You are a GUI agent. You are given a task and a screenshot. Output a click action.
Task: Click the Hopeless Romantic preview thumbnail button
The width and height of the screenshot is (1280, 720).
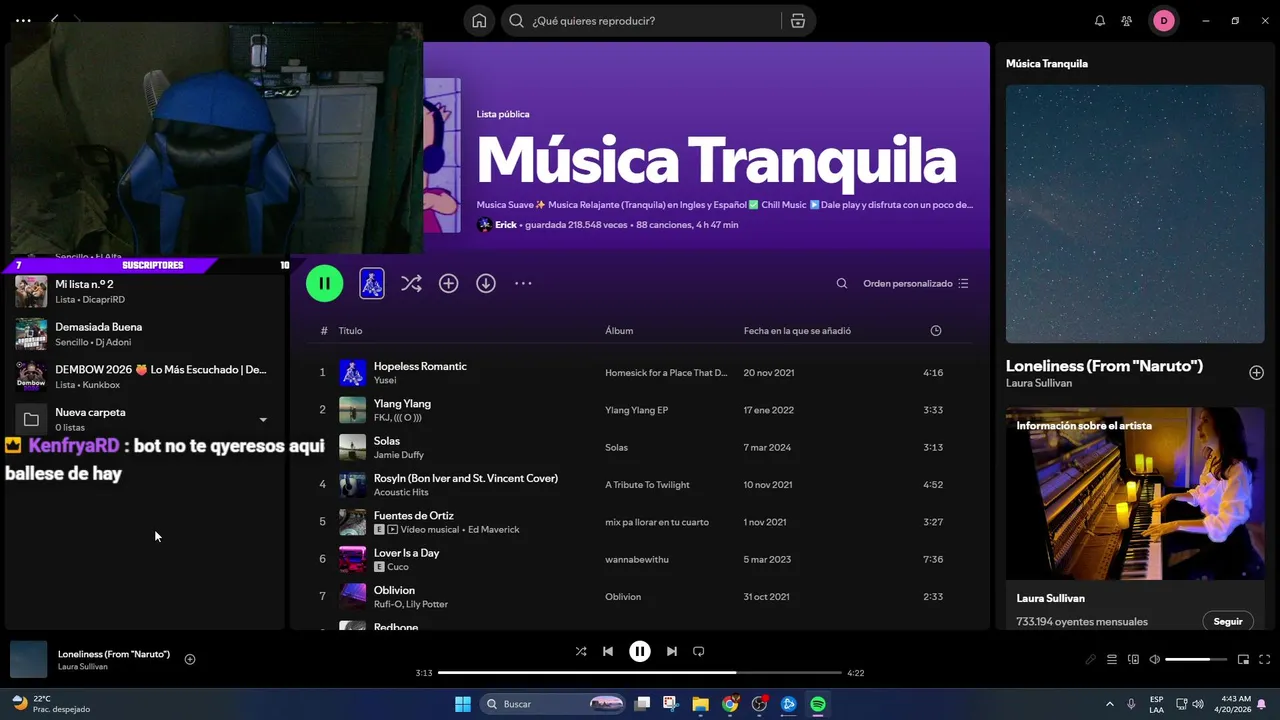click(x=371, y=283)
